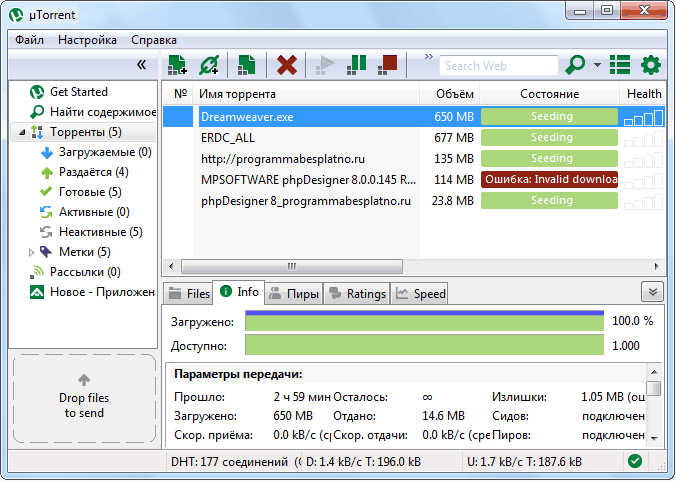Viewport: 676px width, 481px height.
Task: Collapse the sidebar with the « button
Action: tap(141, 65)
